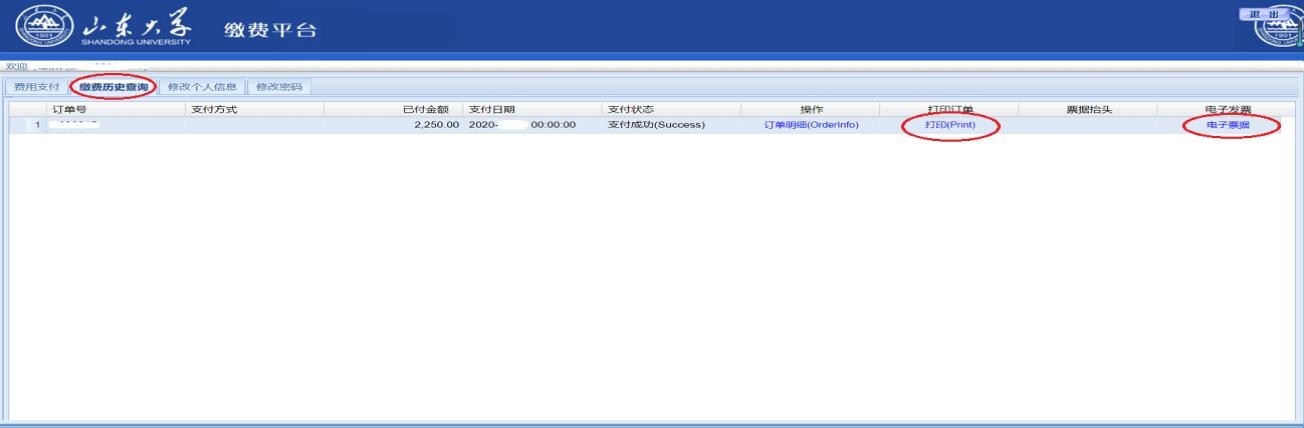Sort by 支付方式 column header

pos(255,109)
